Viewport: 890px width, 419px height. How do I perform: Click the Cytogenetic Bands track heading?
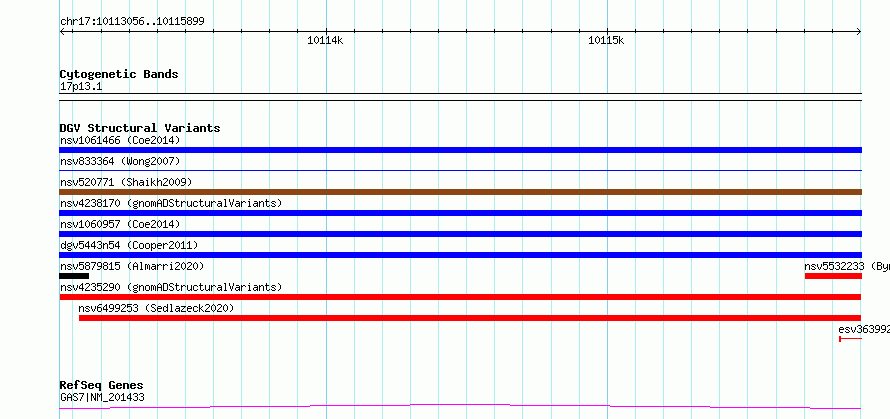coord(119,74)
